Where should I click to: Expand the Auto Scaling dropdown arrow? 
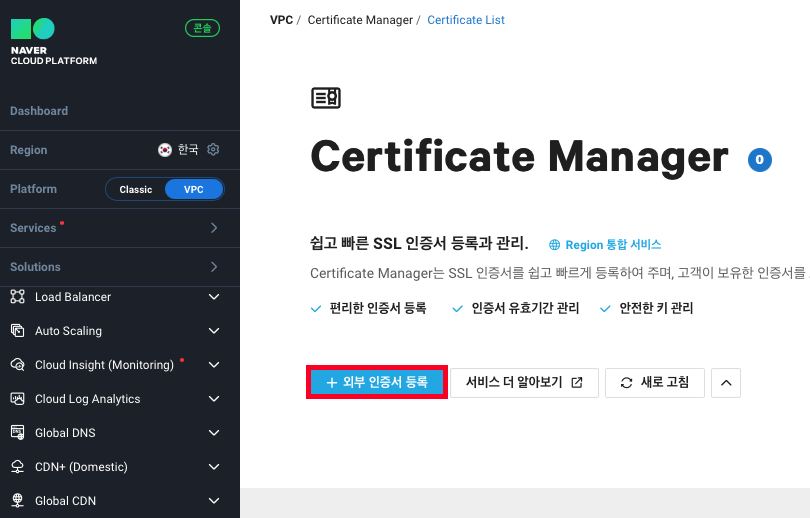click(214, 331)
